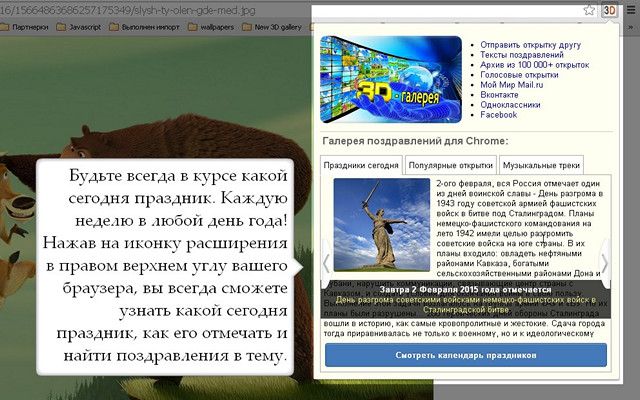The width and height of the screenshot is (640, 400).
Task: Switch to the Музыкальные треки tab
Action: point(541,165)
